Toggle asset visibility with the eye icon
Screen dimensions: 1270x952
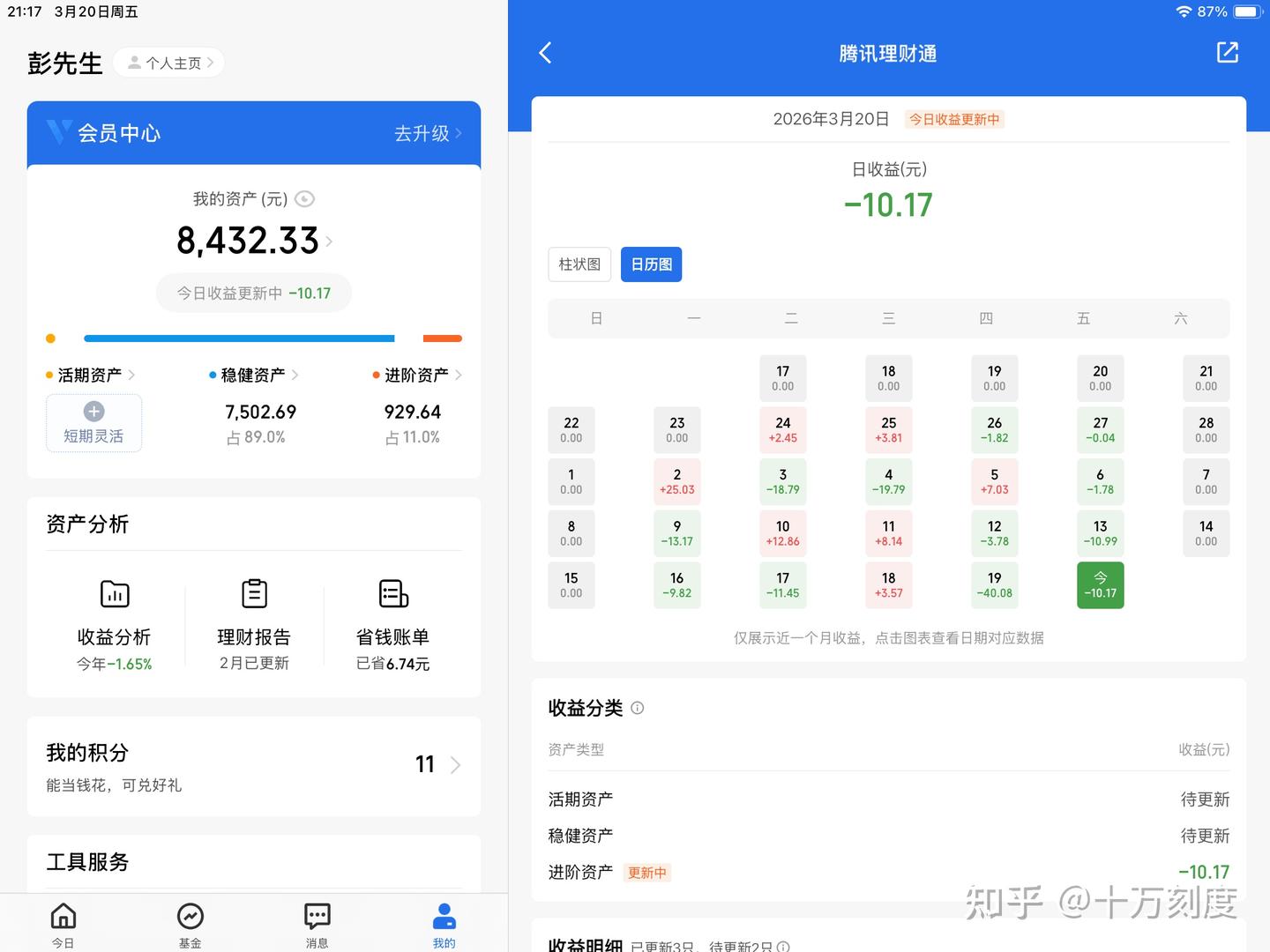click(304, 199)
